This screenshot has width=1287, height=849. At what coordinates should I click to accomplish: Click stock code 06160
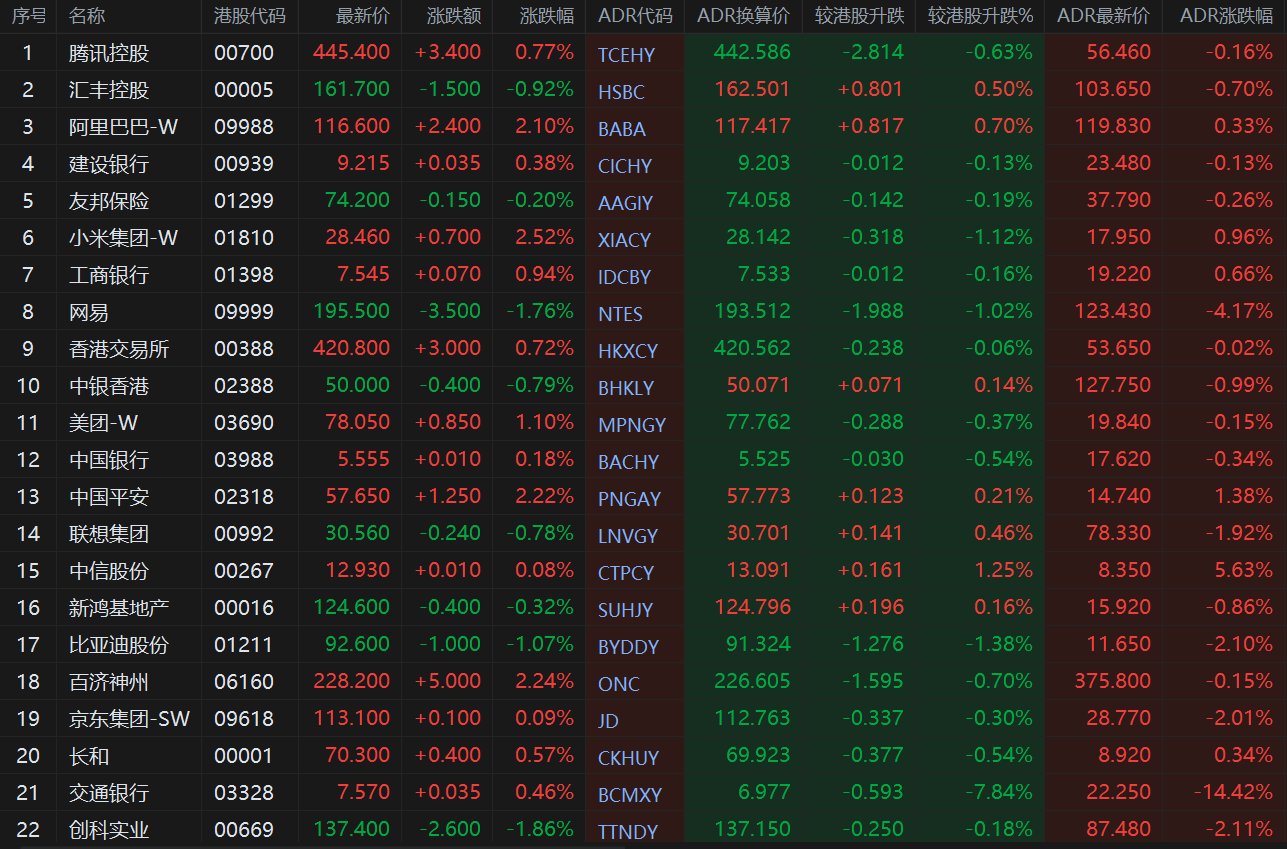pos(243,682)
